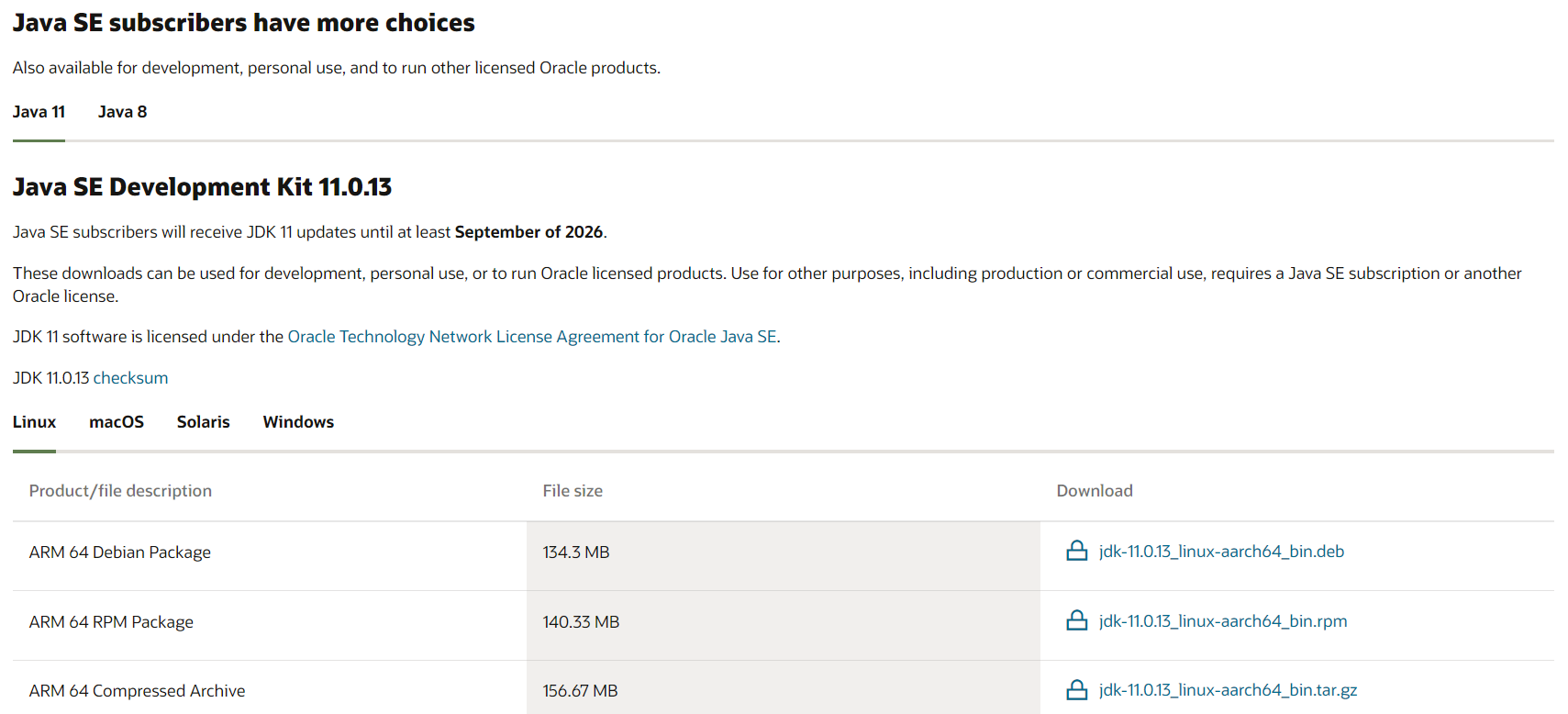Switch to the Java 8 tab
This screenshot has height=714, width=1568.
point(122,112)
